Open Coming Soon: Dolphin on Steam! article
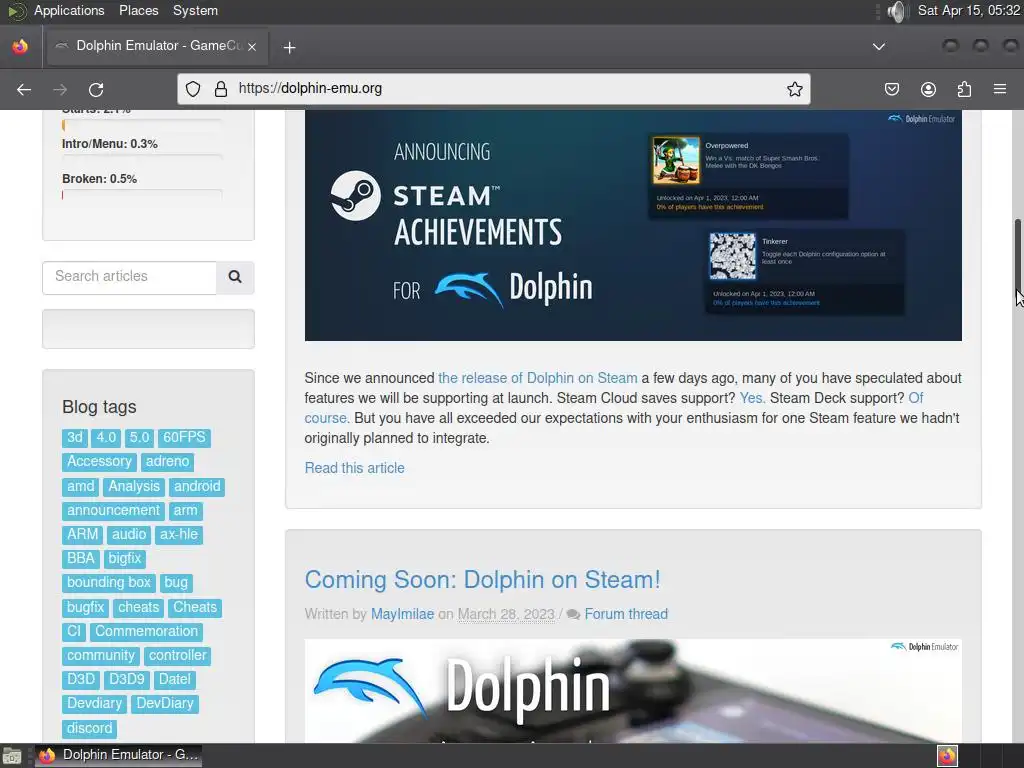Image resolution: width=1024 pixels, height=768 pixels. coord(483,580)
